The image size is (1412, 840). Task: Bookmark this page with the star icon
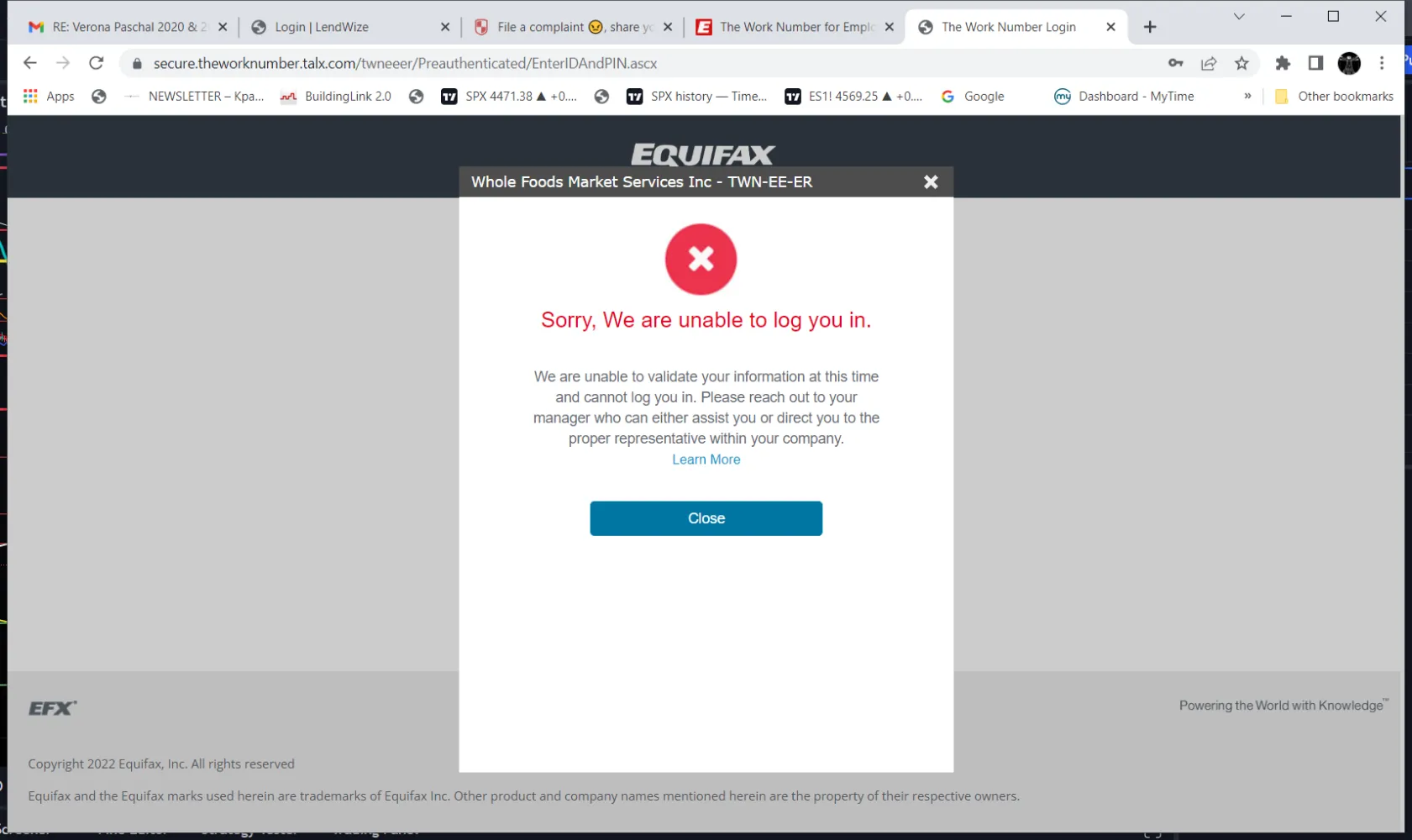pos(1241,63)
